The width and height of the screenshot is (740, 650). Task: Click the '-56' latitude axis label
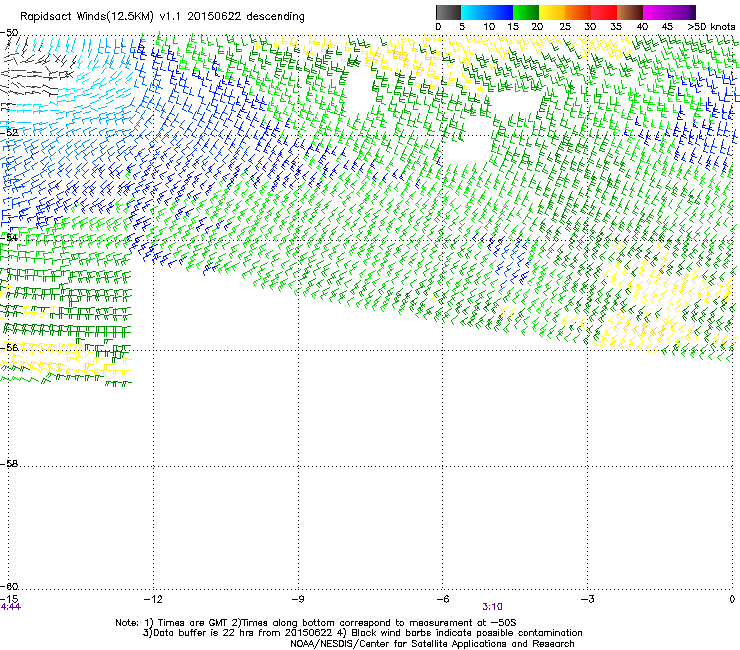9,347
